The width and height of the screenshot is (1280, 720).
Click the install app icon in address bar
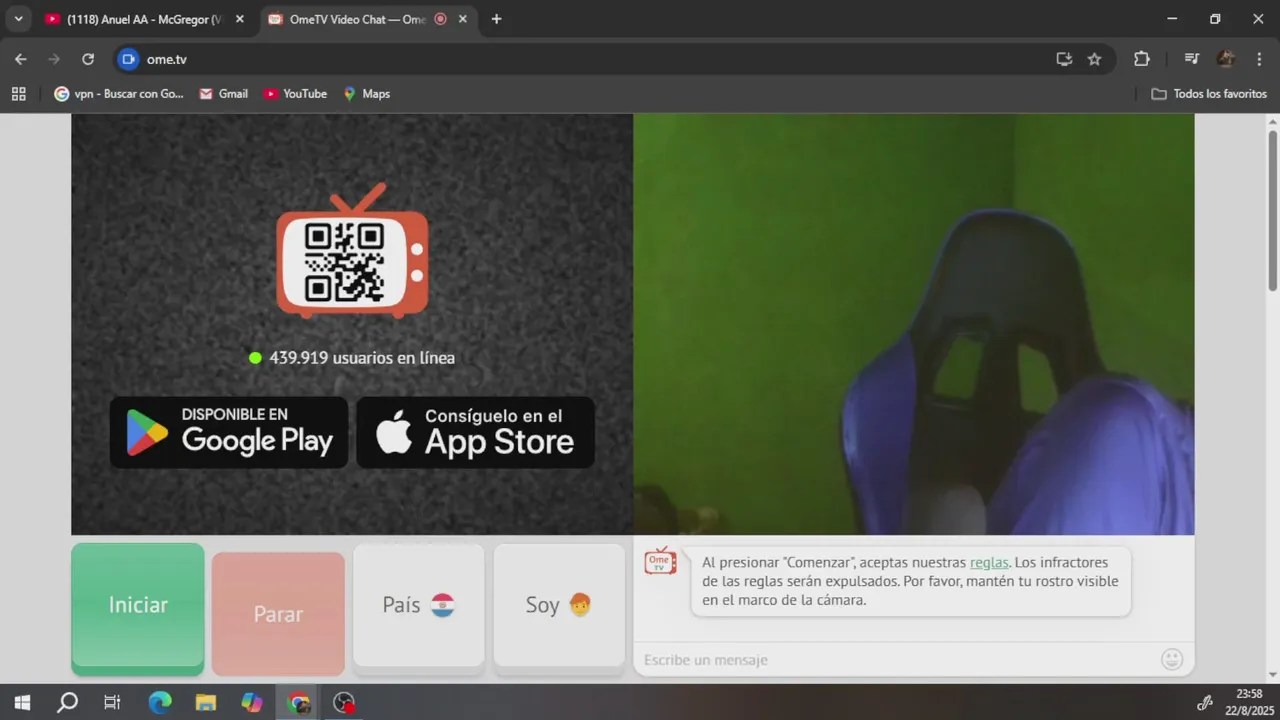1064,59
